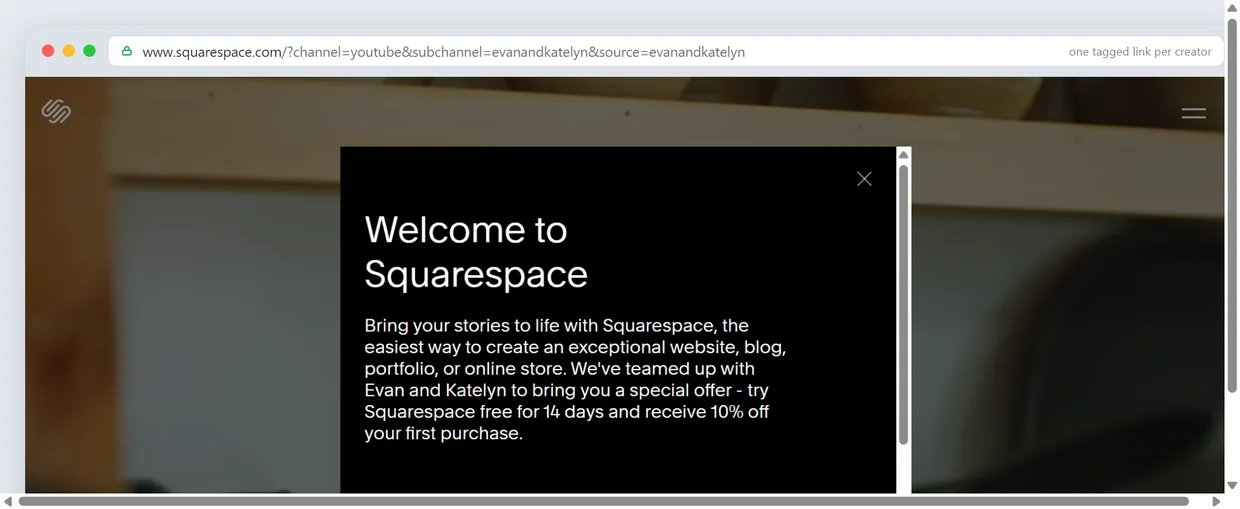Click the green padlock icon

click(x=127, y=51)
